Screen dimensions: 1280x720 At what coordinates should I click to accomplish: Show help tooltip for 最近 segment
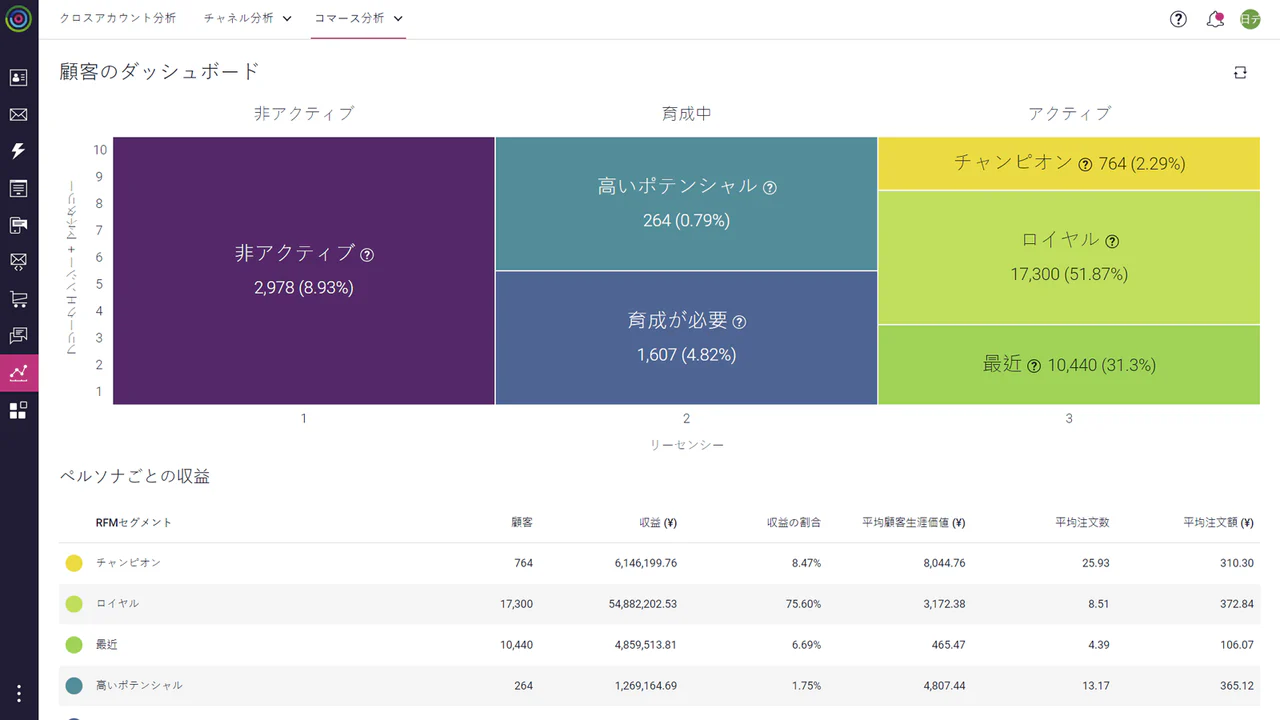tap(1034, 366)
